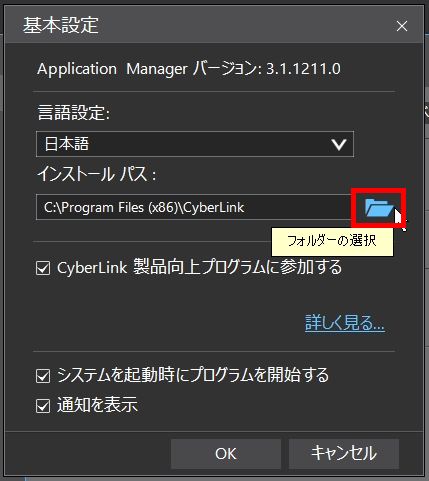Close the 基本設定 dialog with the X
Image resolution: width=429 pixels, height=481 pixels.
click(402, 26)
